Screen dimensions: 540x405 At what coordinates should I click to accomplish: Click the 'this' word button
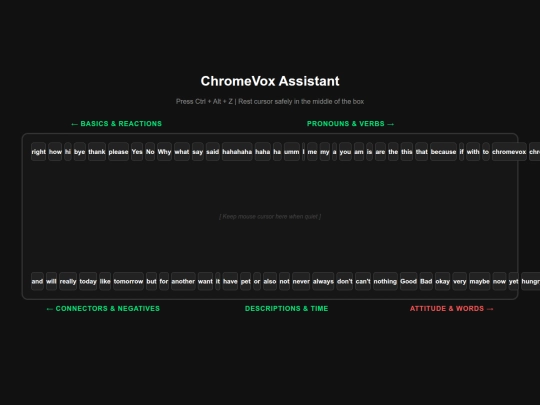tap(407, 152)
